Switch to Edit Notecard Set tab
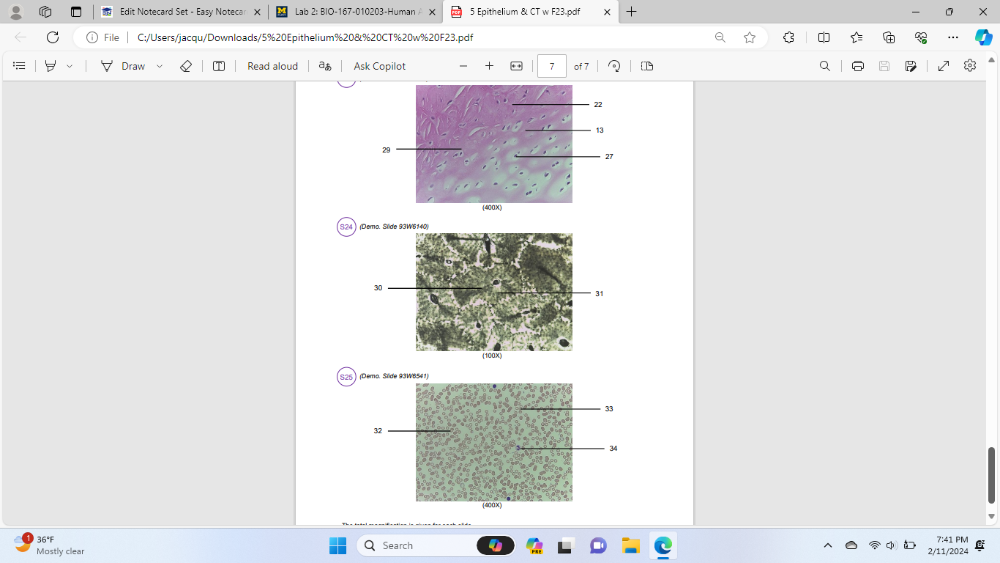This screenshot has width=1000, height=563. tap(181, 12)
